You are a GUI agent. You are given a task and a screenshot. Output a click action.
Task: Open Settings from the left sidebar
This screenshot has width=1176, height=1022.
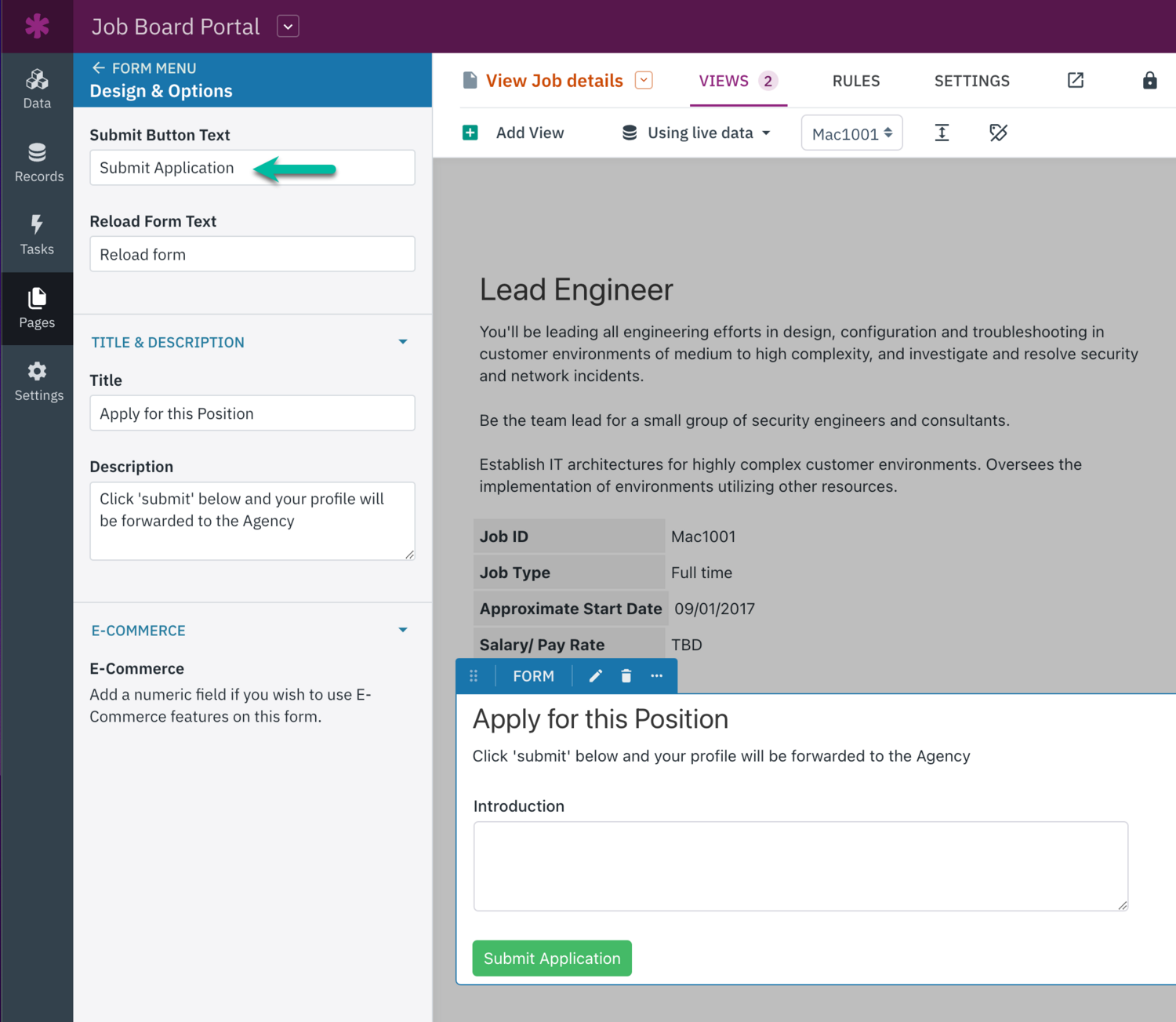37,380
